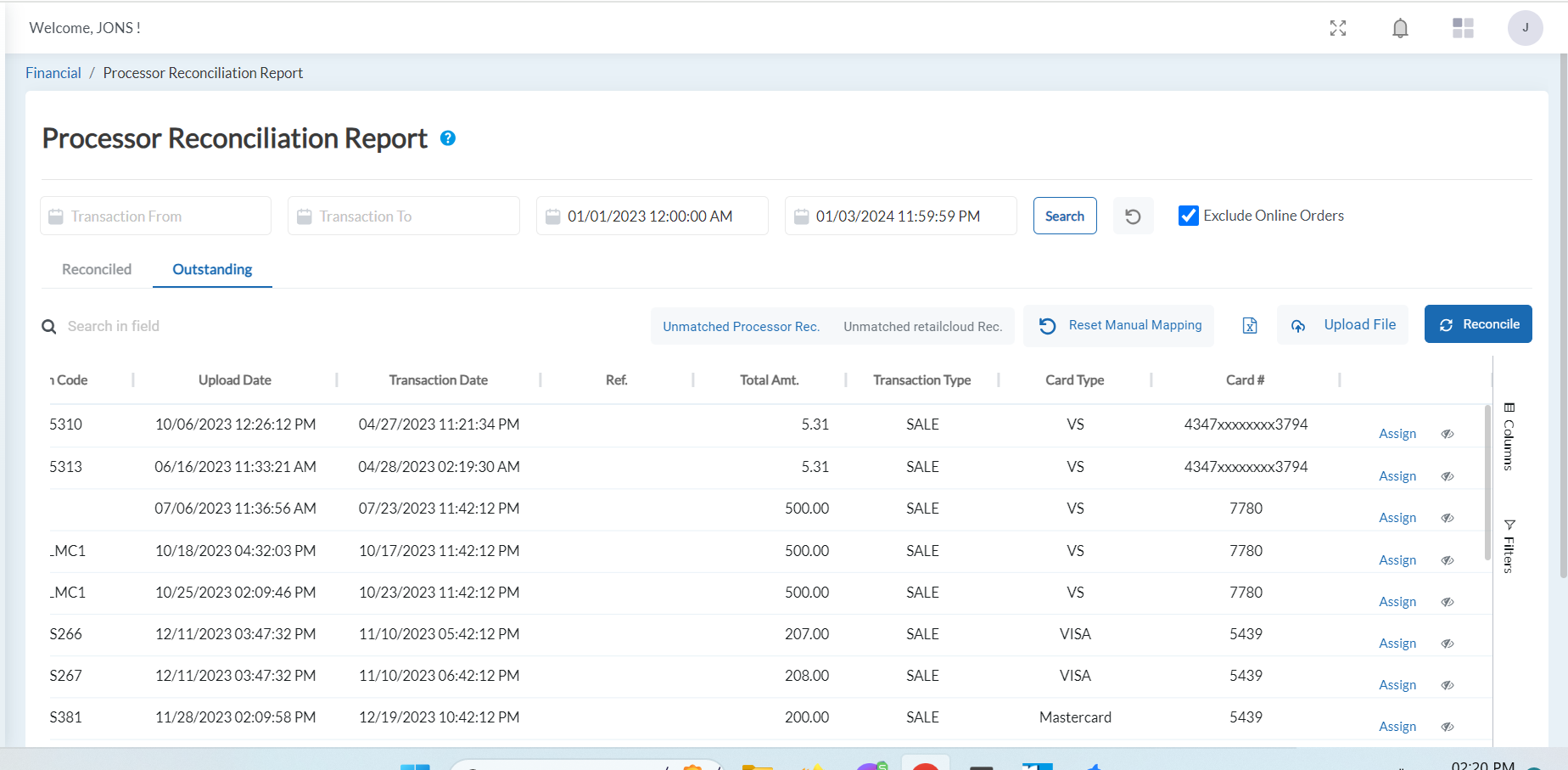The image size is (1568, 770).
Task: Click Assign in row S267
Action: pos(1397,685)
